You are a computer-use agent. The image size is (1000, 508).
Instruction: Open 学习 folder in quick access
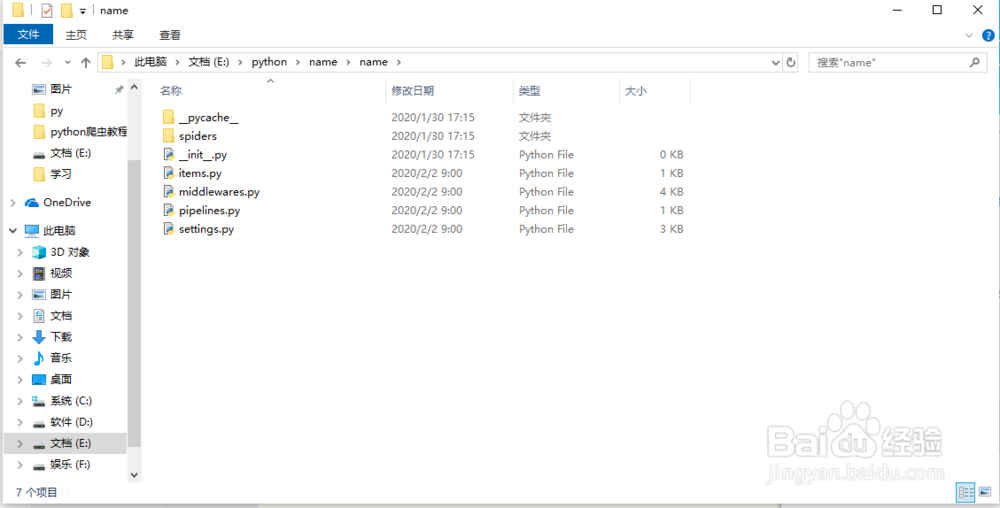coord(61,173)
